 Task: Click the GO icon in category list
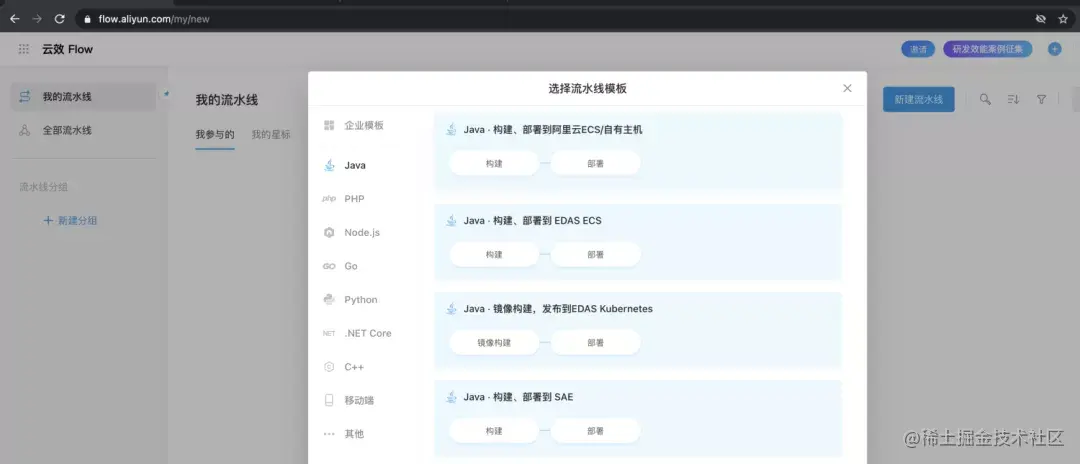pos(329,266)
